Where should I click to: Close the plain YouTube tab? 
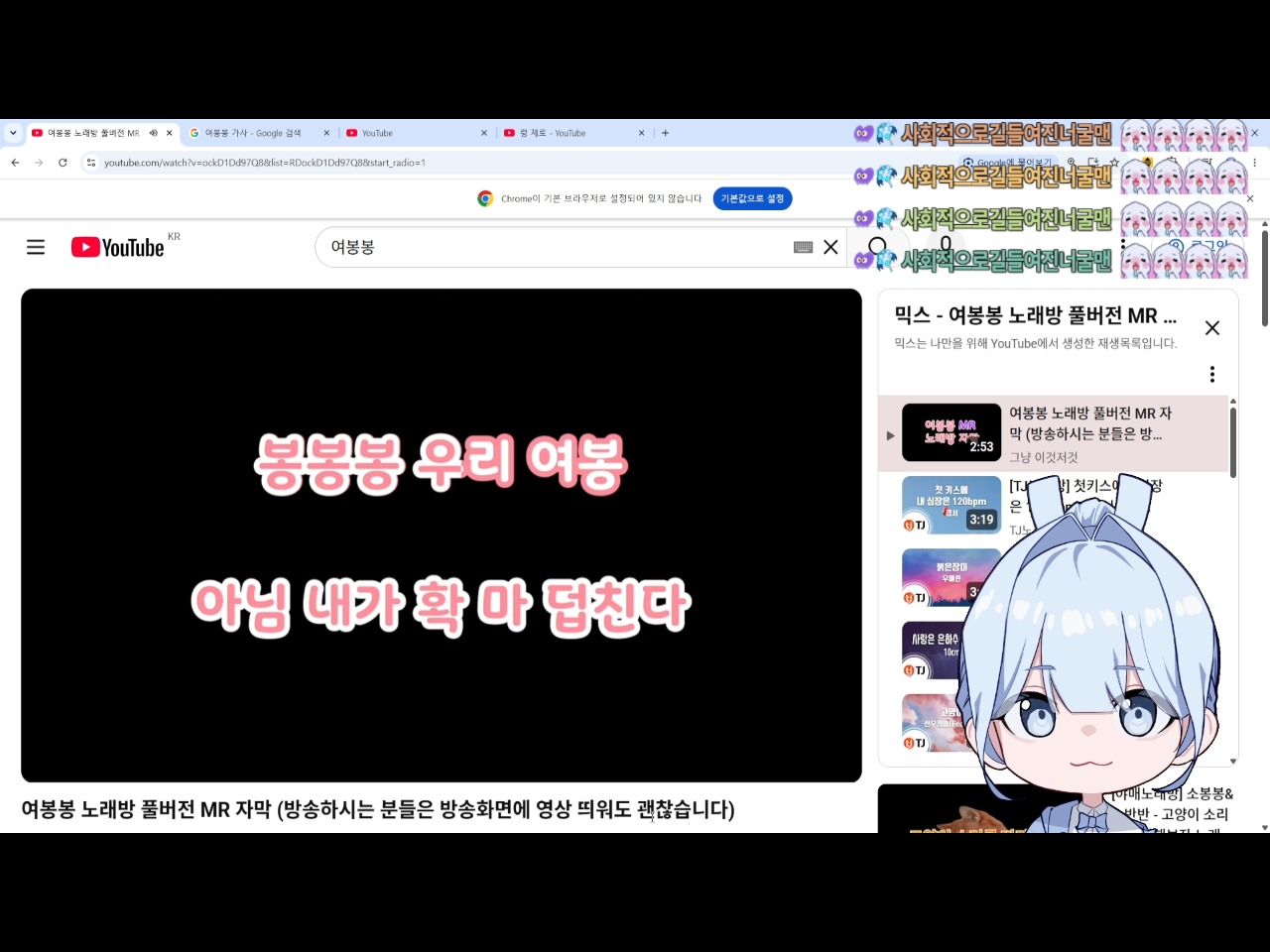(484, 133)
